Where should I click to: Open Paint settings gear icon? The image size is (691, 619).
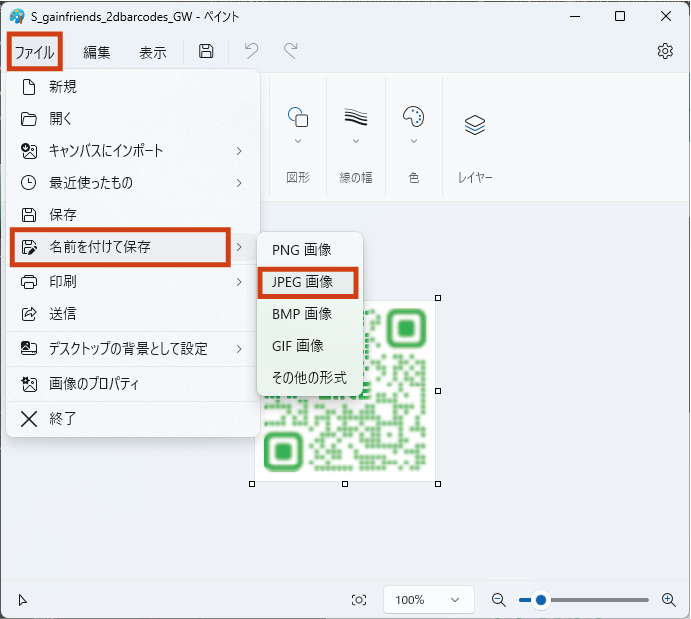click(x=665, y=51)
